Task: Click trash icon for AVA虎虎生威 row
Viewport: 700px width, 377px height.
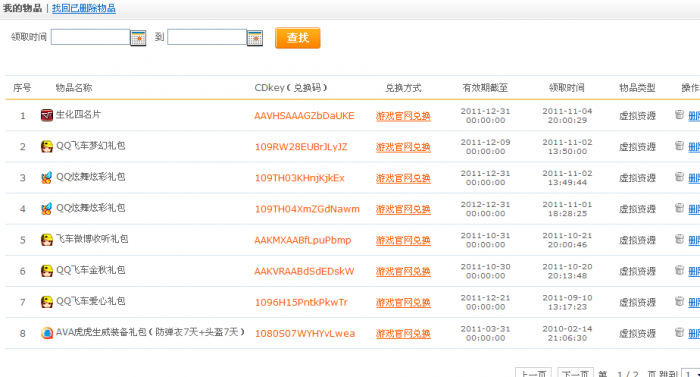Action: click(679, 332)
